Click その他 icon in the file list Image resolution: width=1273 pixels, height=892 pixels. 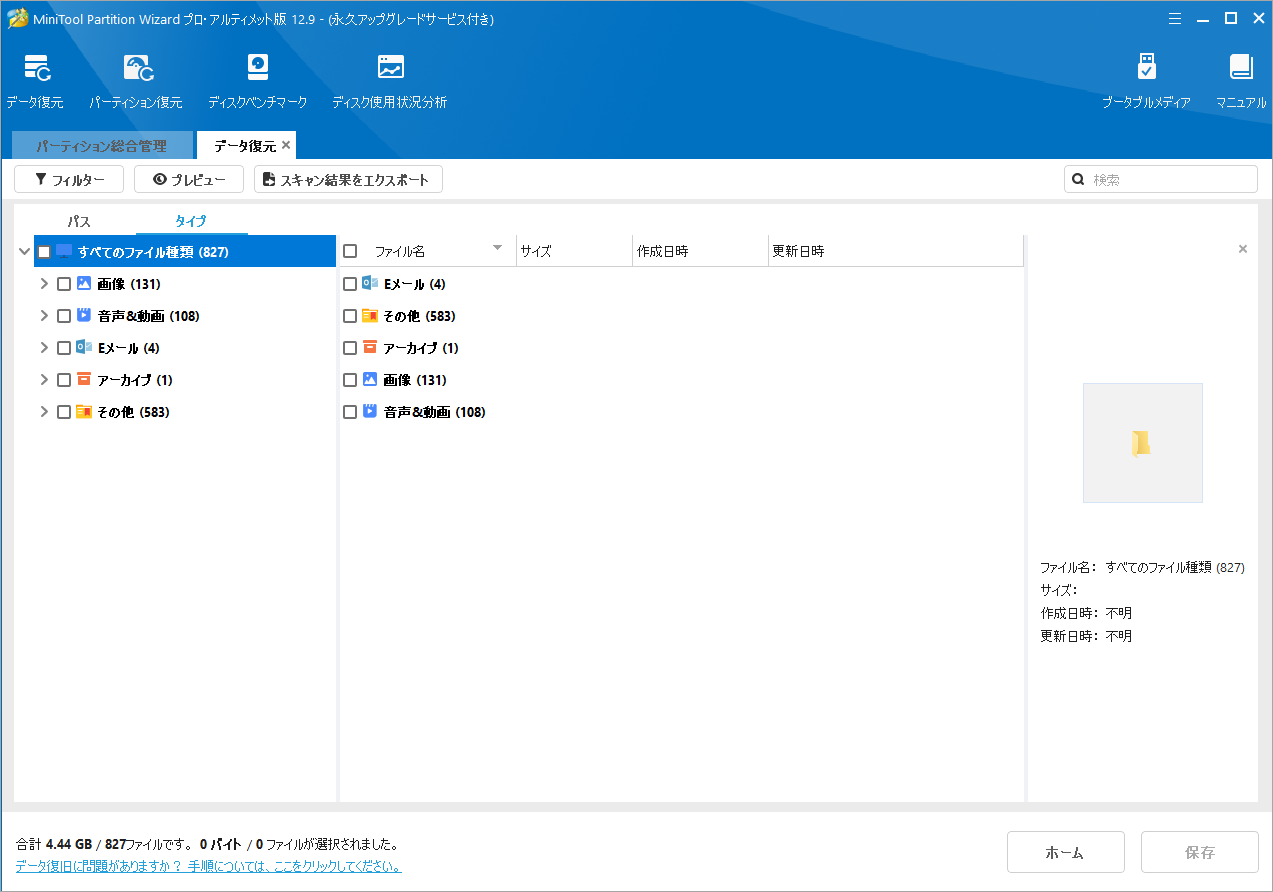coord(370,316)
